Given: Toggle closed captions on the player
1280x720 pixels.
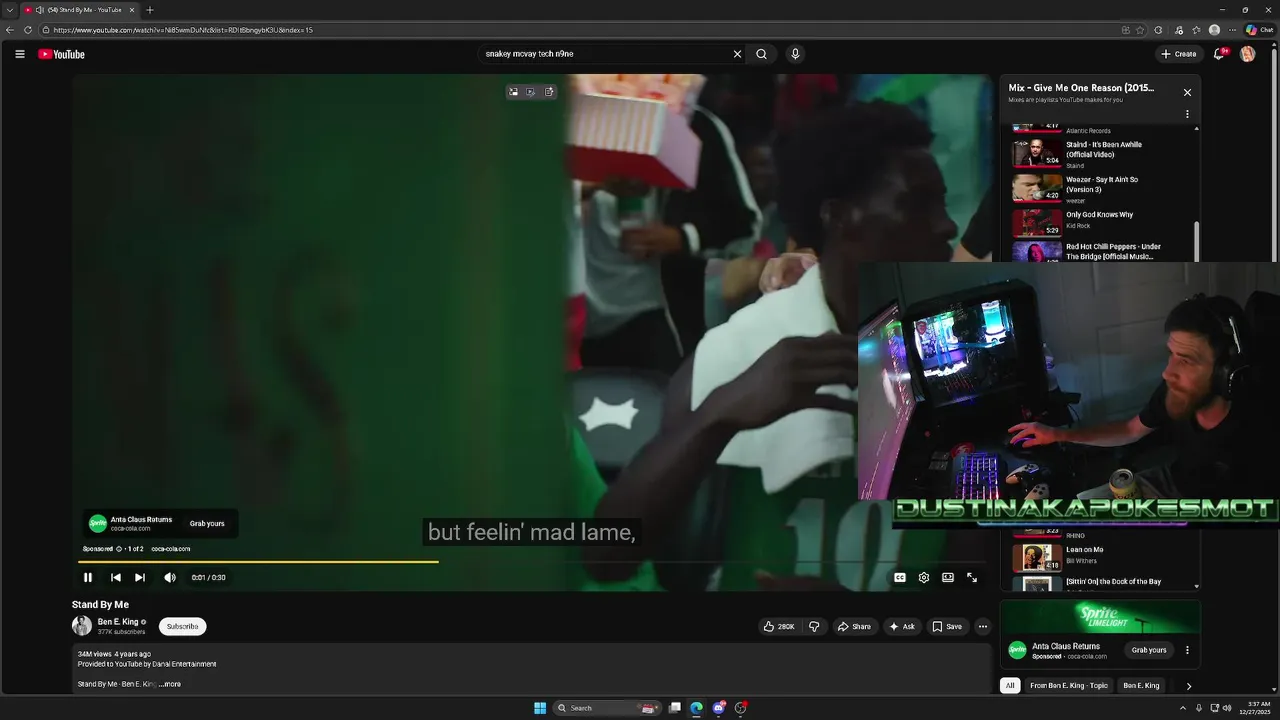Looking at the screenshot, I should pyautogui.click(x=900, y=577).
